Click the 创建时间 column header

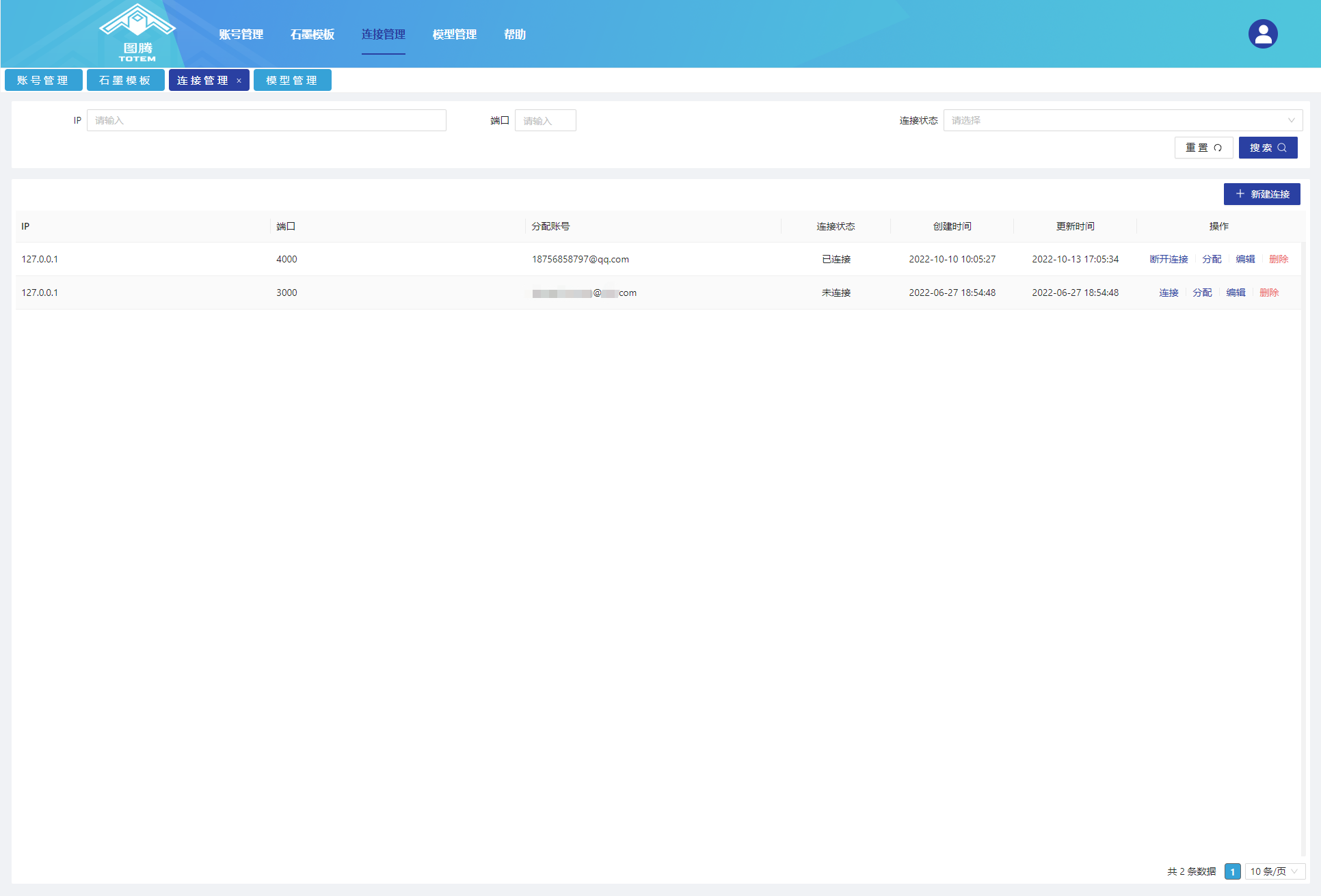click(952, 226)
